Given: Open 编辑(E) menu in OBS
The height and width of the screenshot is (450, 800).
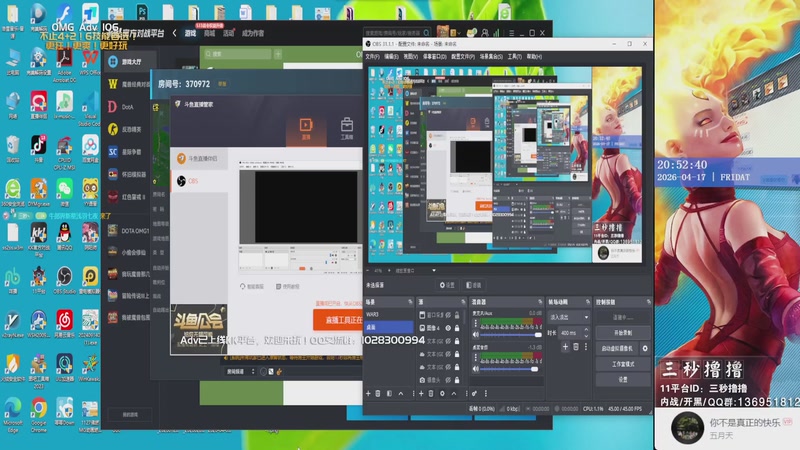Looking at the screenshot, I should click(391, 57).
